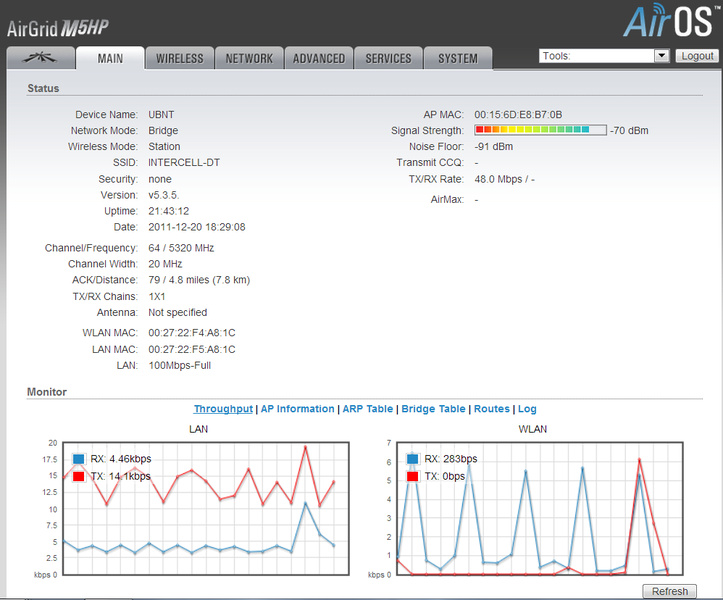
Task: Click the LAN throughput graph
Action: pyautogui.click(x=206, y=509)
